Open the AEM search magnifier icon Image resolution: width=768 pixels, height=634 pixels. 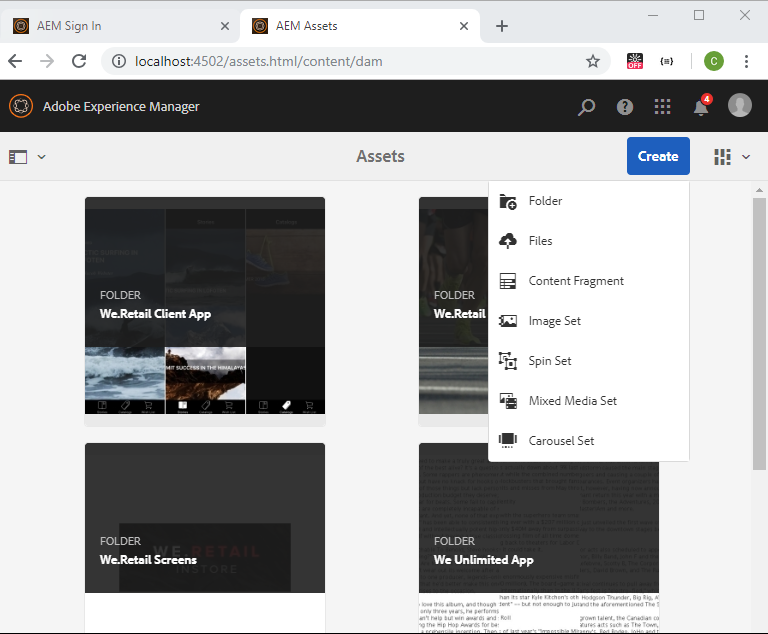tap(586, 107)
